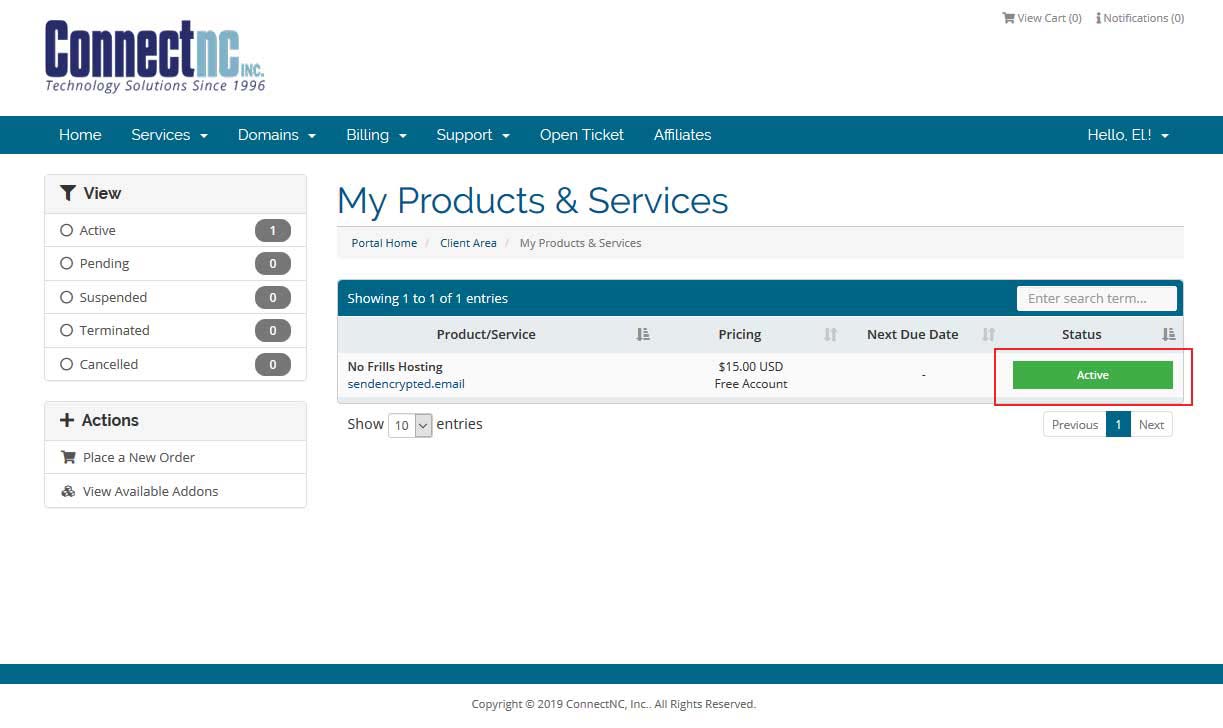This screenshot has height=728, width=1223.
Task: Sort the Status column using its sort icon
Action: pyautogui.click(x=1167, y=334)
